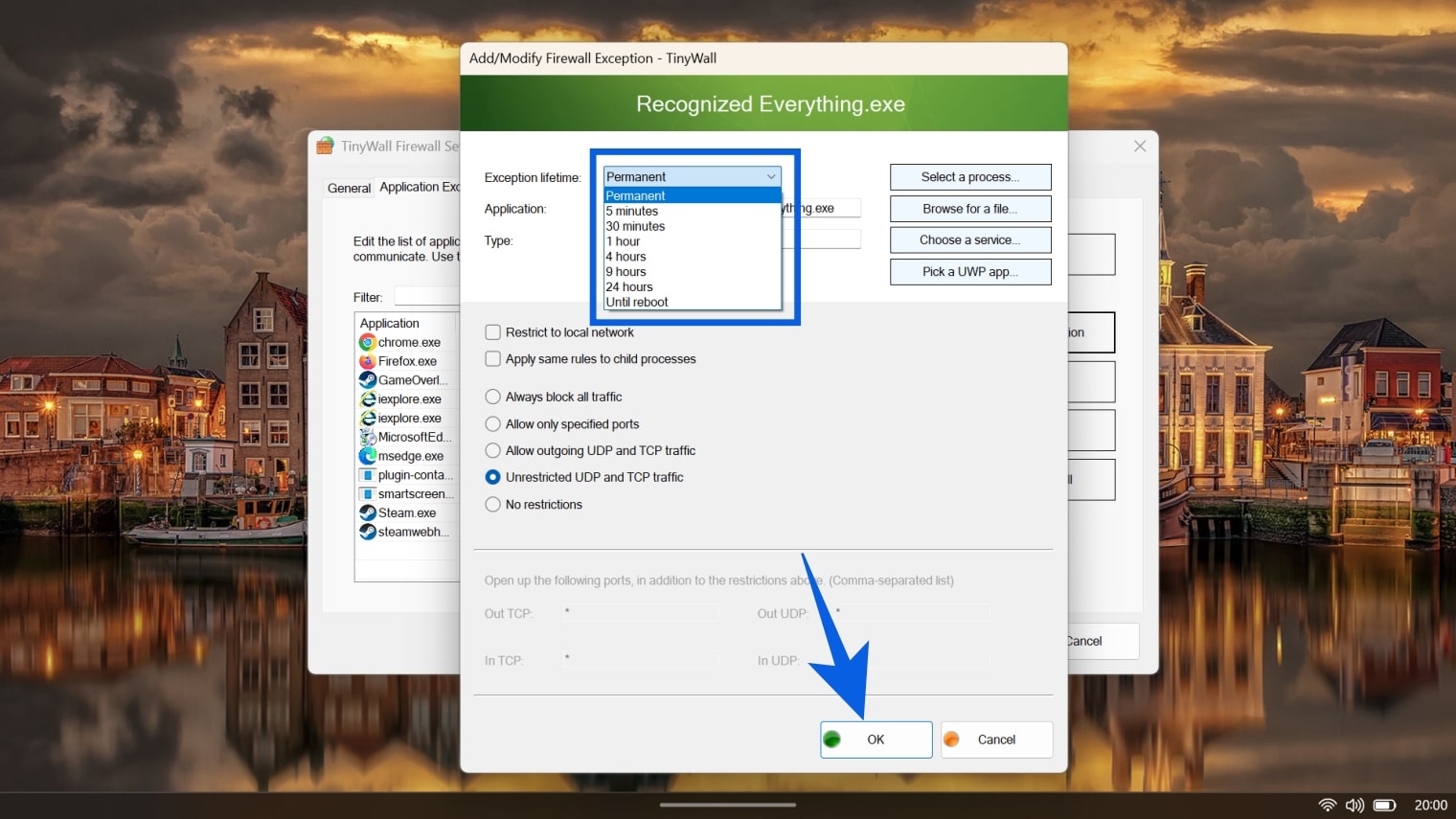Confirm the exception with OK

pos(876,739)
